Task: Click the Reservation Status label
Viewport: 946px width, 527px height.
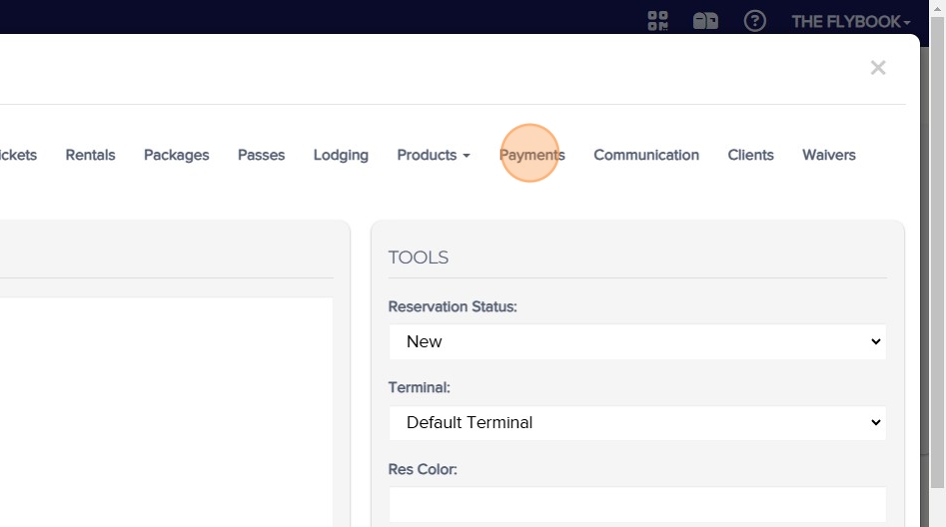Action: [x=452, y=306]
